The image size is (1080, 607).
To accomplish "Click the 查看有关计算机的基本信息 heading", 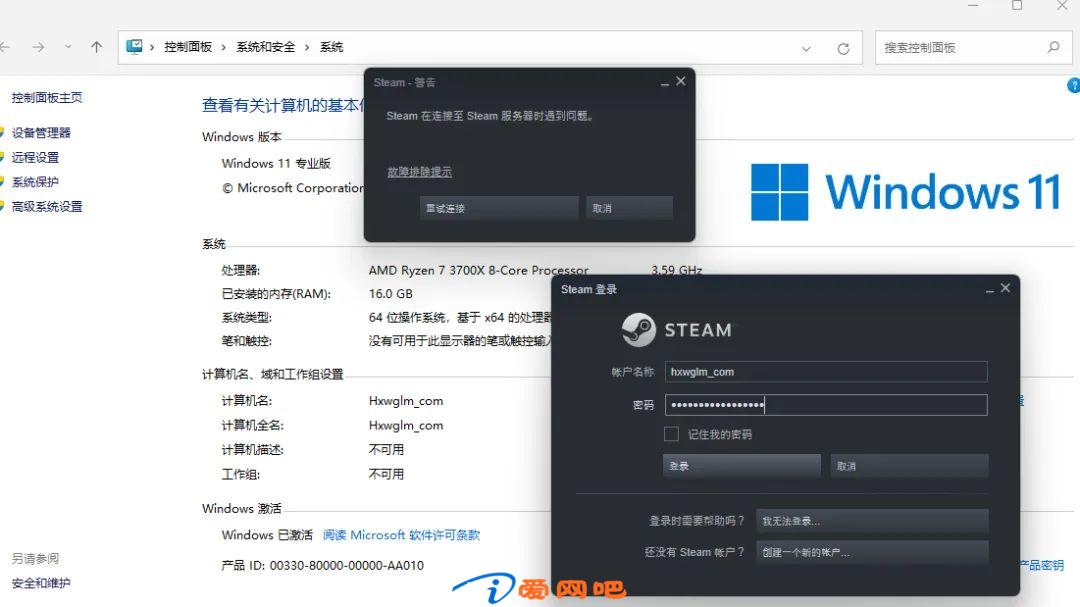I will click(283, 105).
